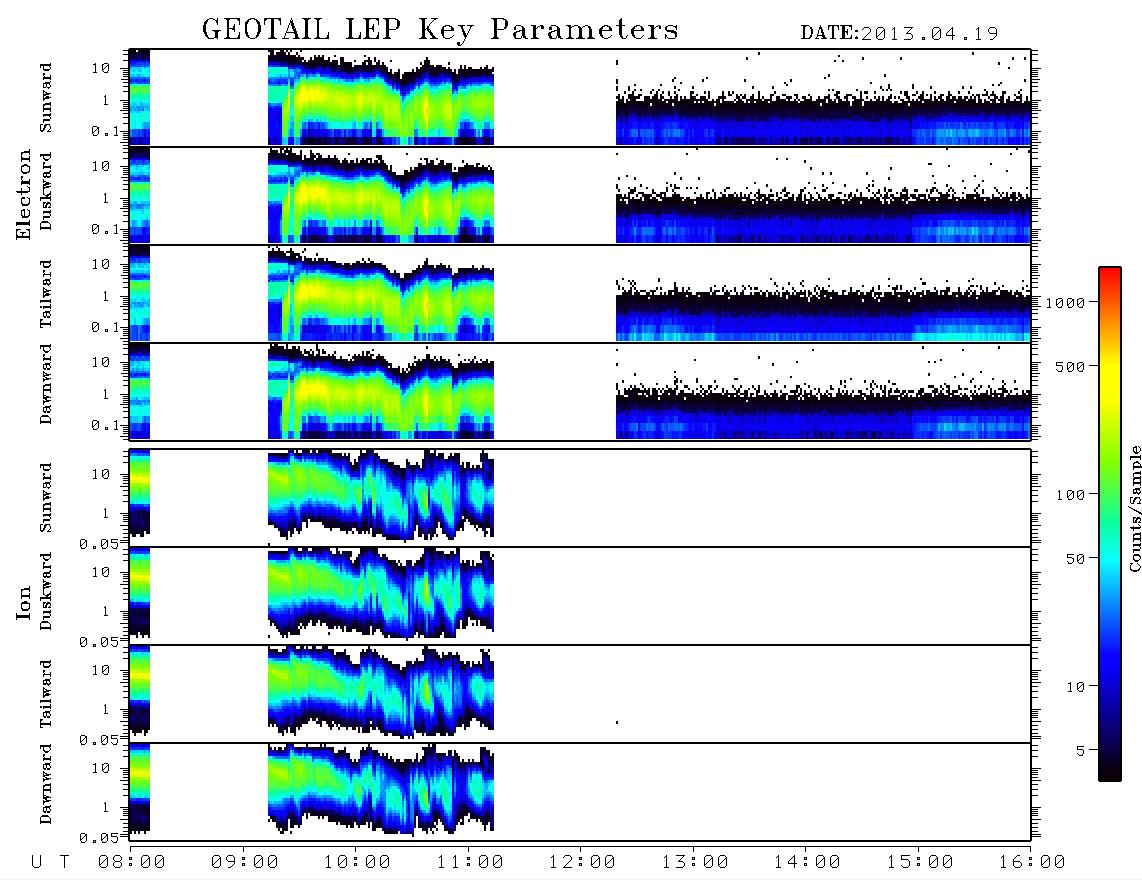The image size is (1142, 880).
Task: Click the colorbar 50 tick label
Action: 1075,559
